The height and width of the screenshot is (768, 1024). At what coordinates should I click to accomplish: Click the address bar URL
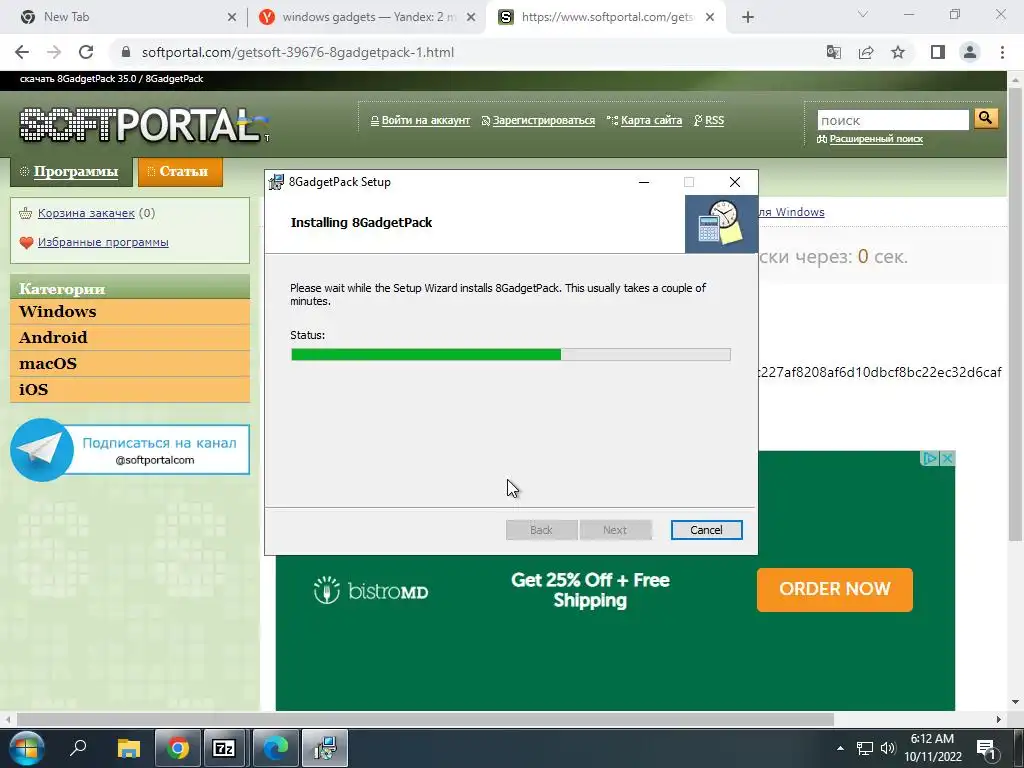click(x=298, y=52)
